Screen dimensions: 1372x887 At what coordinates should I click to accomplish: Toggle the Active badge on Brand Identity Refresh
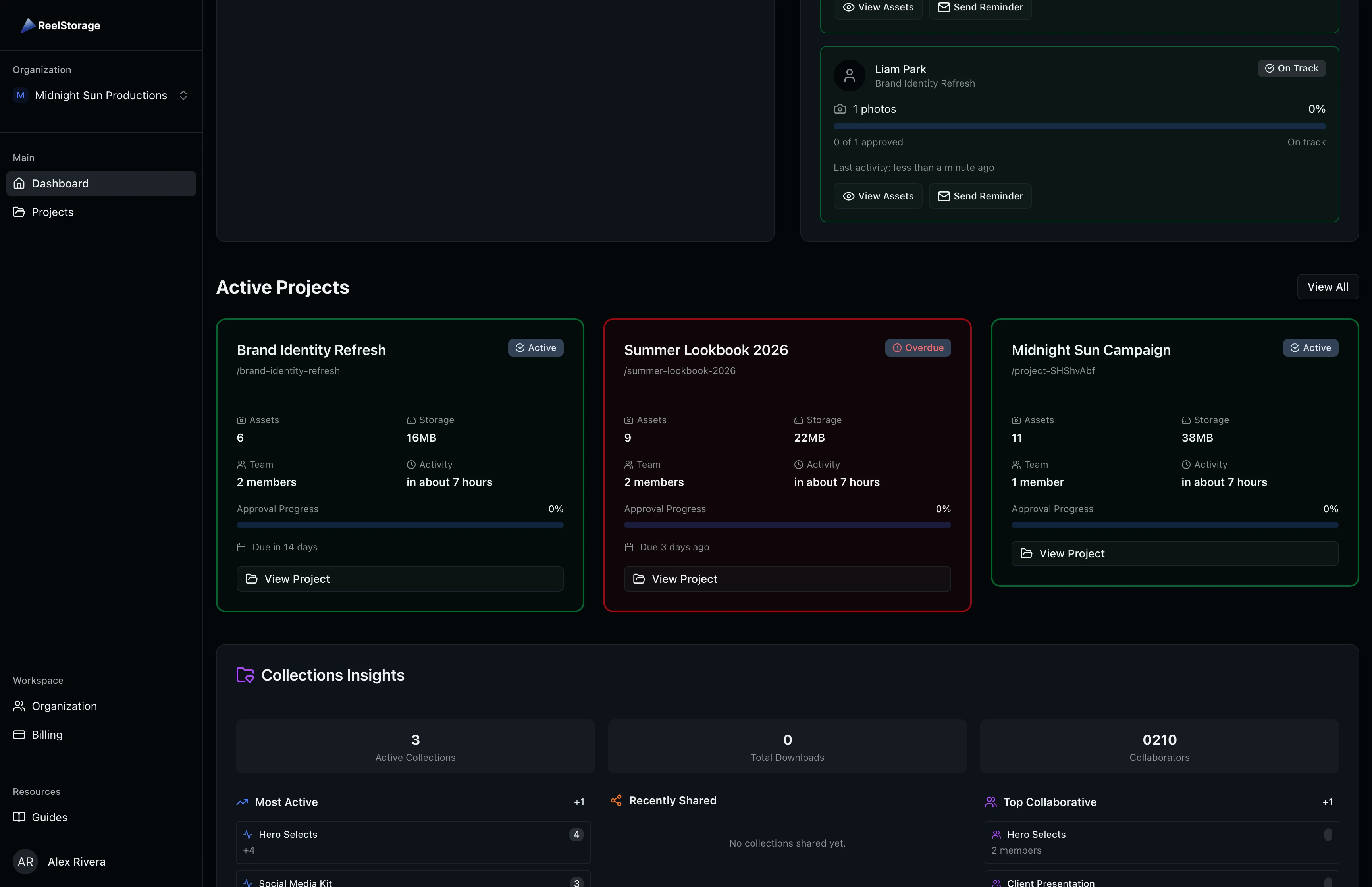[x=536, y=348]
